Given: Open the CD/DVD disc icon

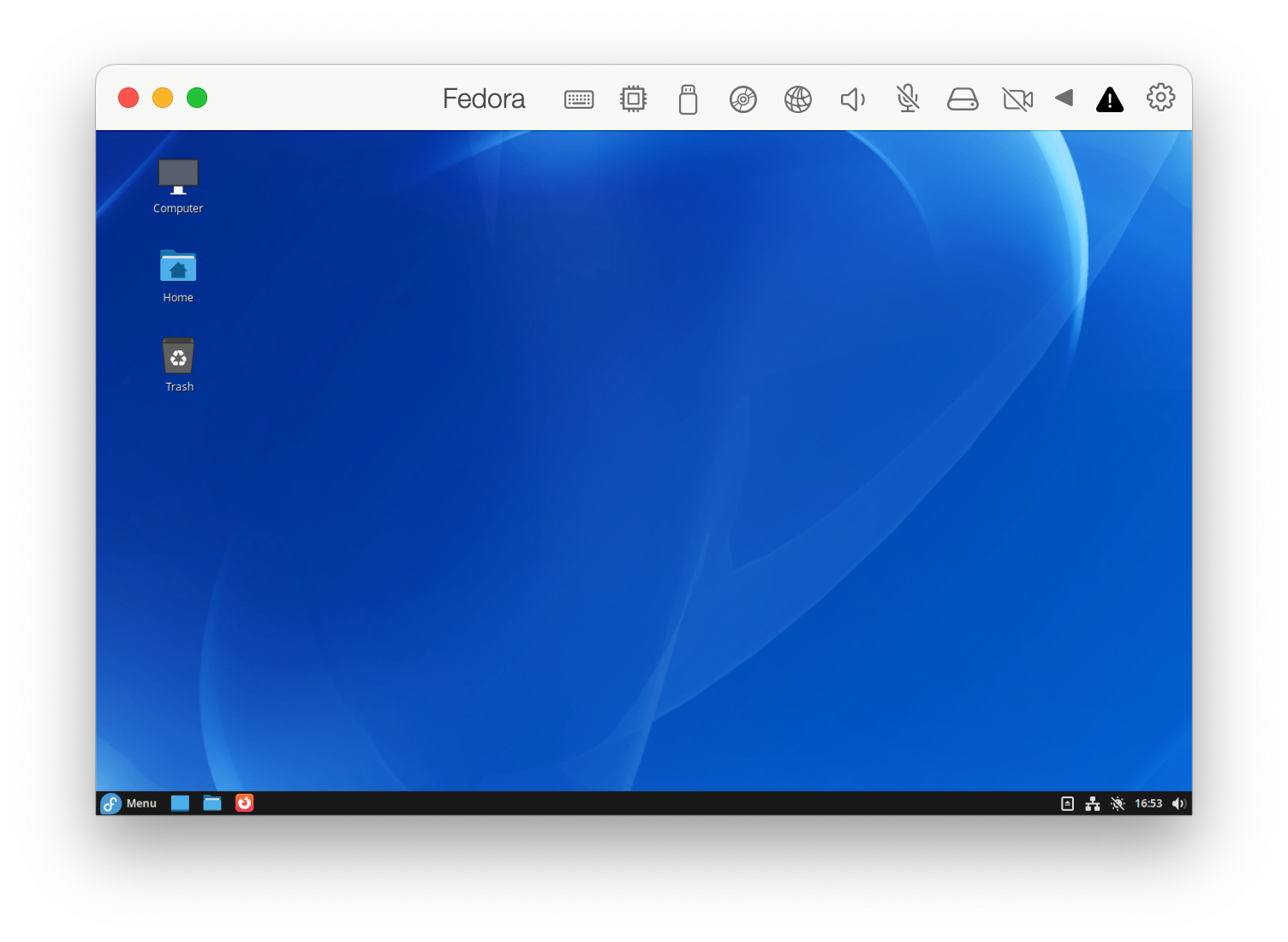Looking at the screenshot, I should tap(742, 99).
